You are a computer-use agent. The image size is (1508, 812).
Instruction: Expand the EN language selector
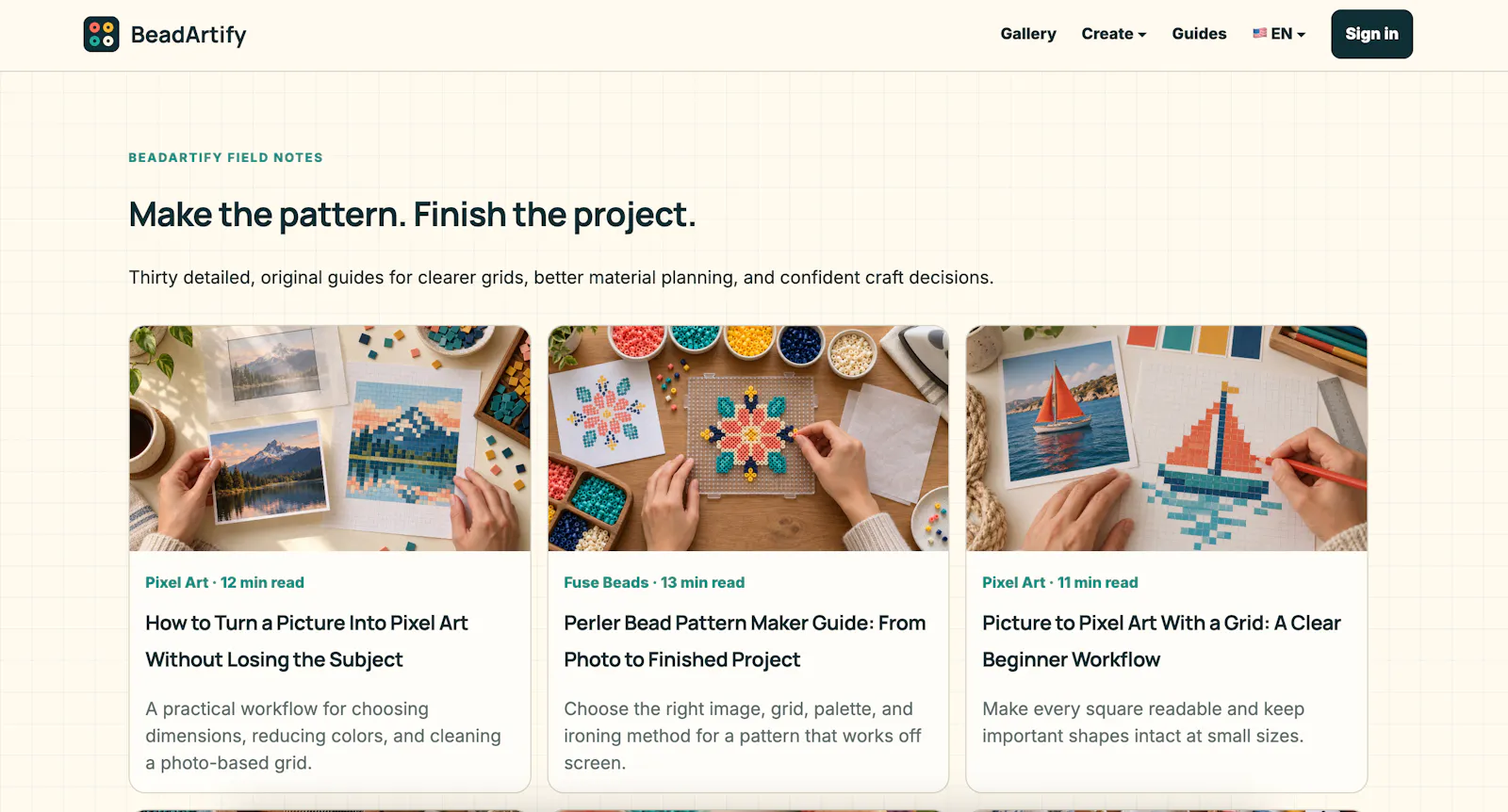click(1279, 34)
